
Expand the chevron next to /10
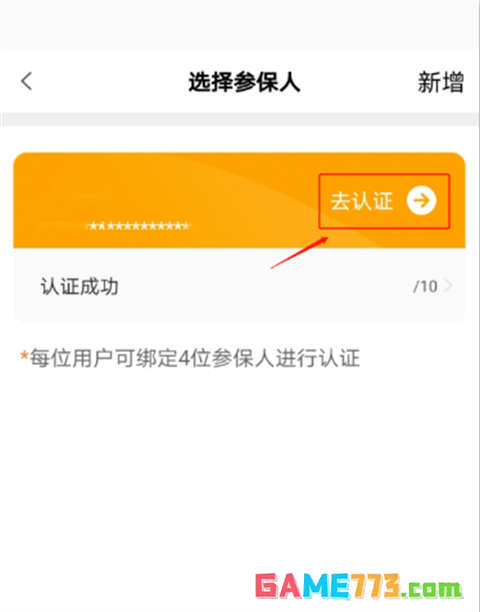(x=448, y=286)
